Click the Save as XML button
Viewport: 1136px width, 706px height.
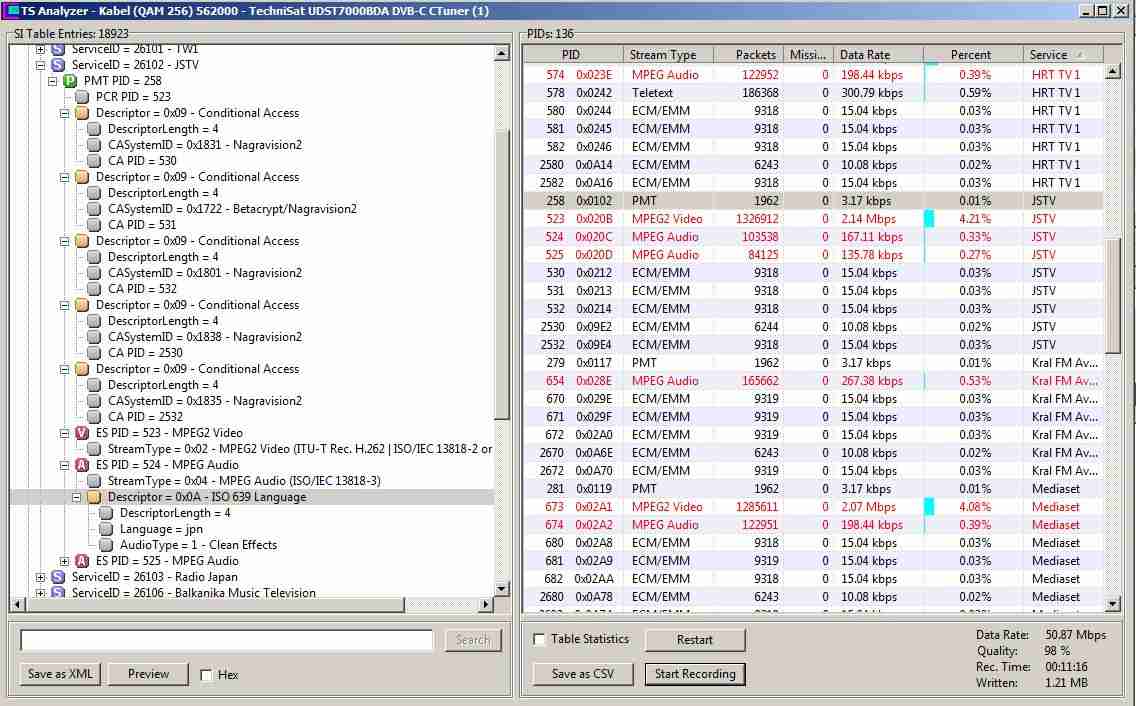(60, 674)
